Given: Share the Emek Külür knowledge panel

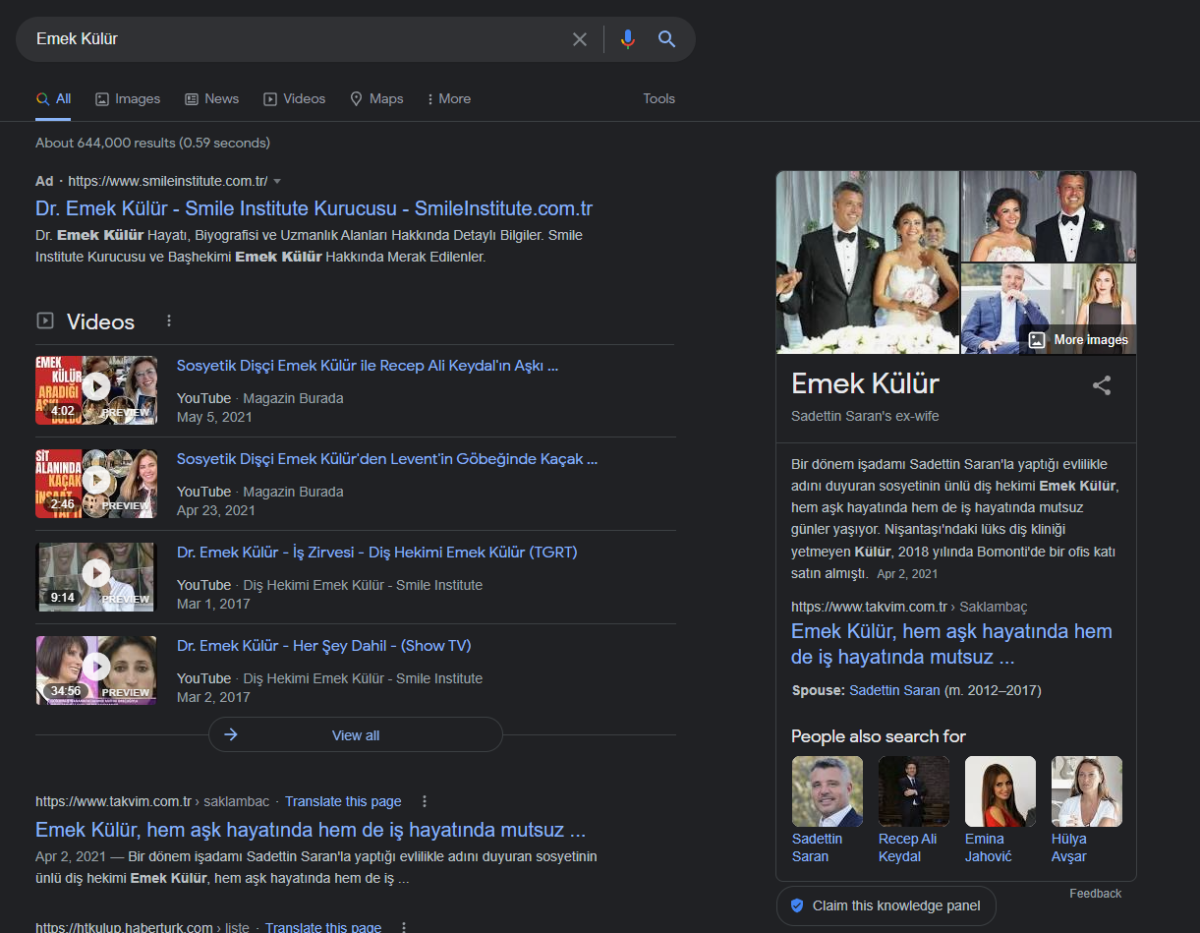Looking at the screenshot, I should 1102,385.
